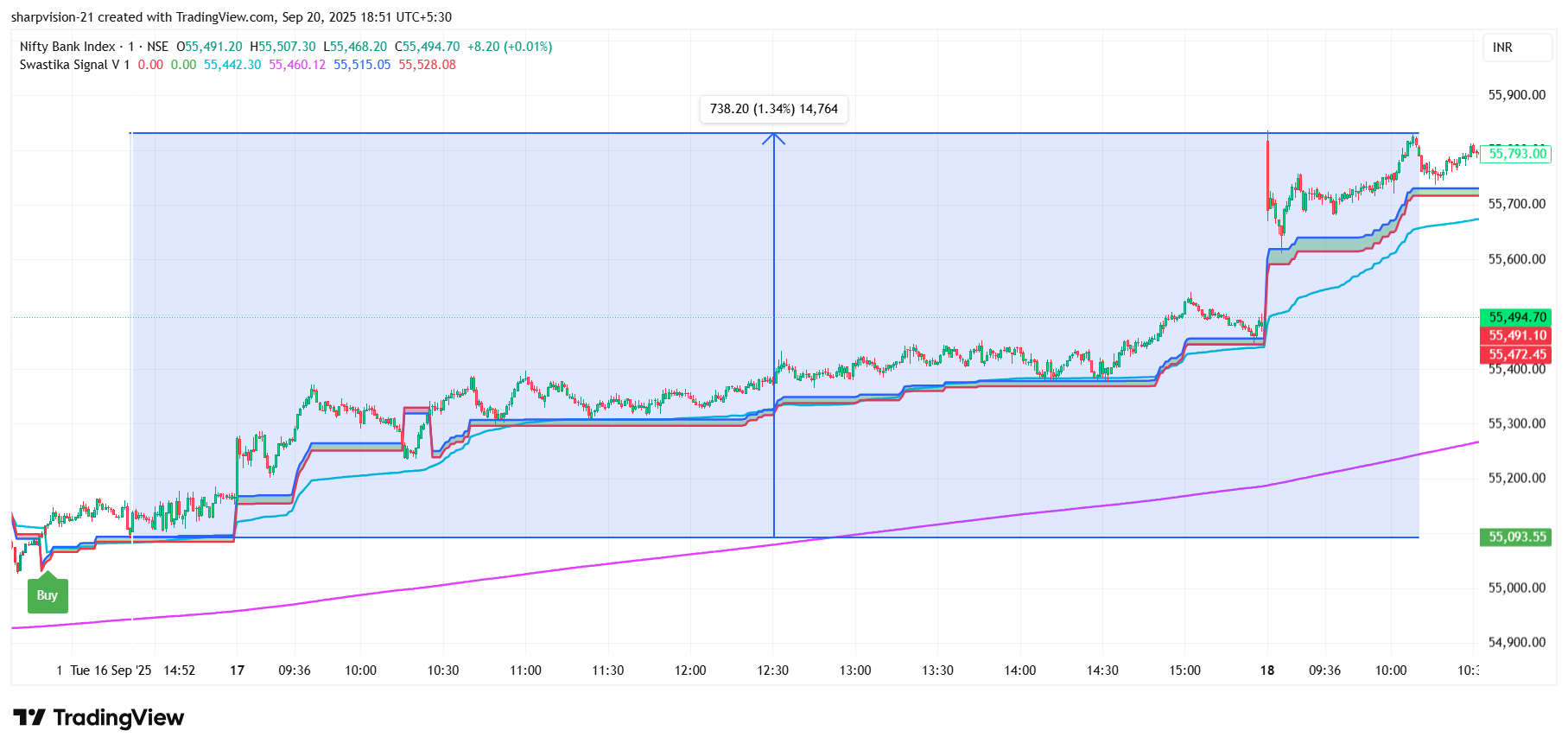This screenshot has width=1568, height=750.
Task: Open the INR currency selector
Action: 1502,48
